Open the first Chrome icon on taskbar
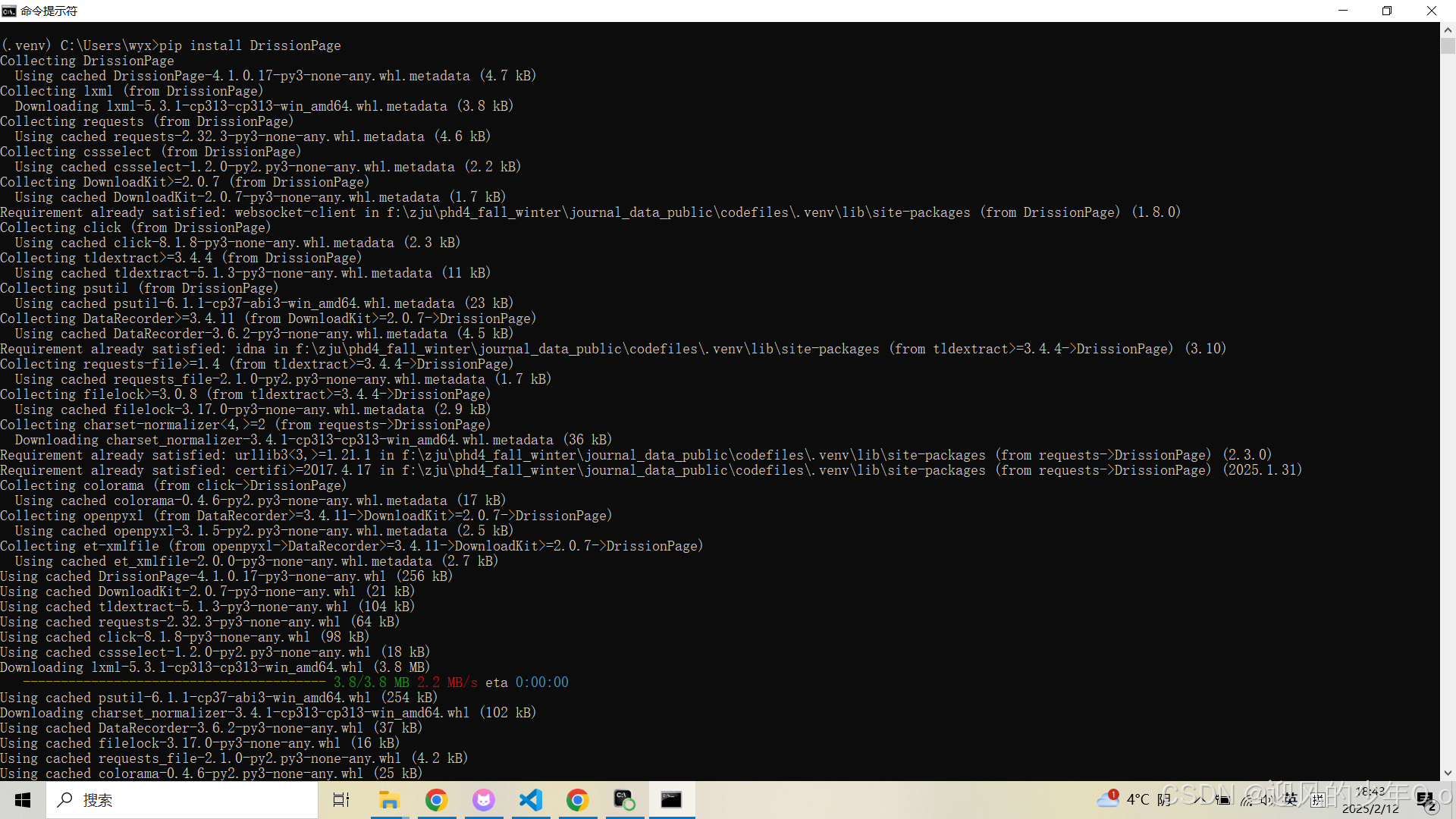Viewport: 1456px width, 819px height. point(437,800)
